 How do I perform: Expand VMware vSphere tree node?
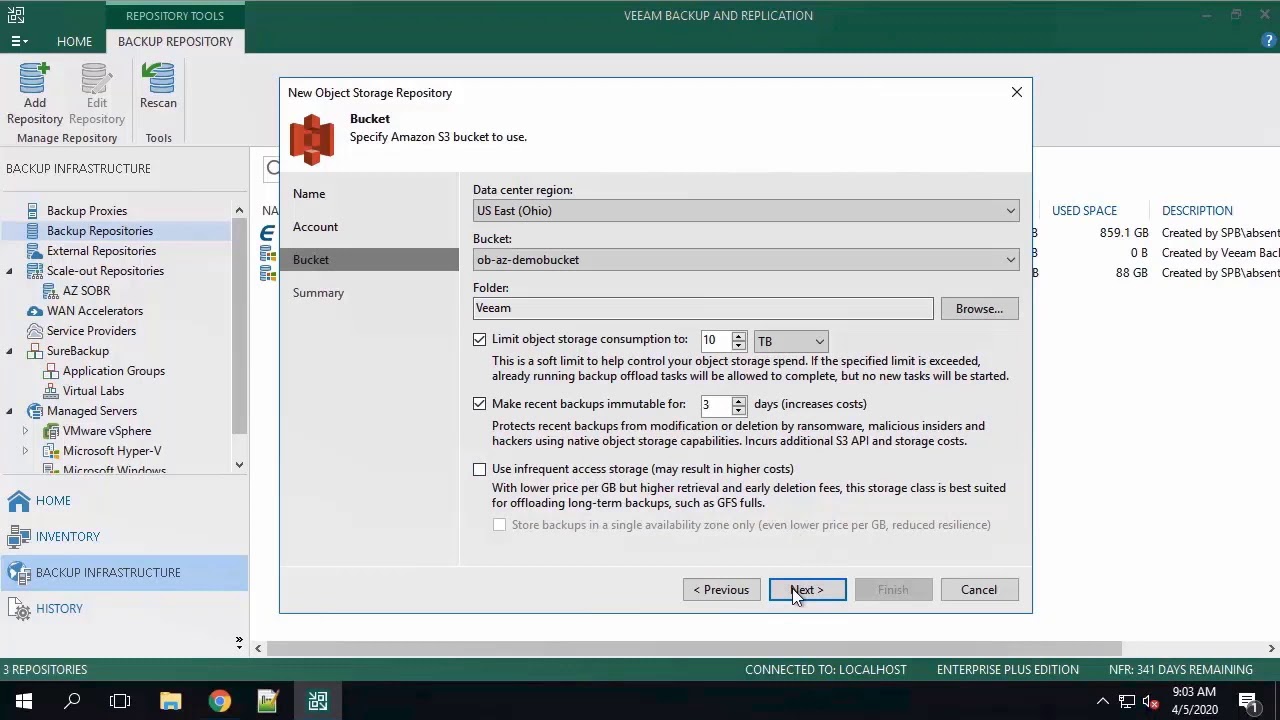(x=25, y=431)
